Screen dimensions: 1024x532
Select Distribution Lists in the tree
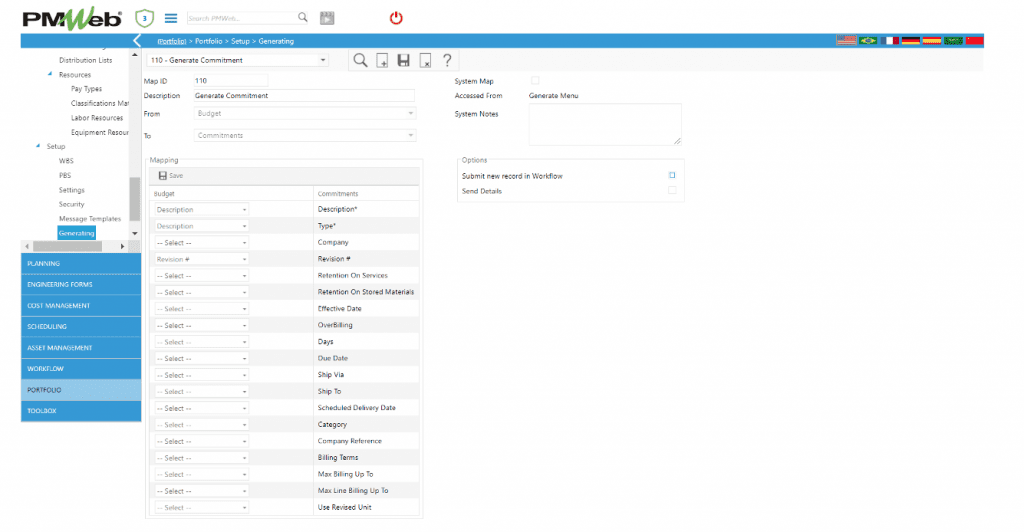pos(86,60)
